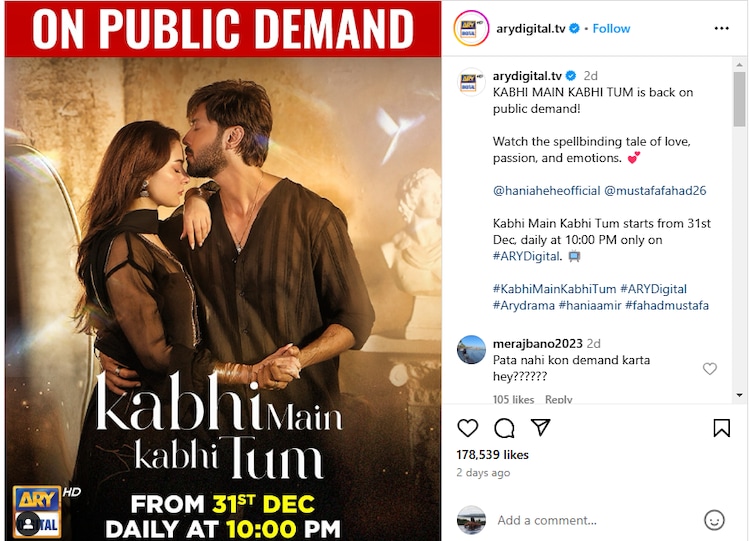View the 178,539 likes list
Viewport: 750px width, 541px height.
[492, 454]
